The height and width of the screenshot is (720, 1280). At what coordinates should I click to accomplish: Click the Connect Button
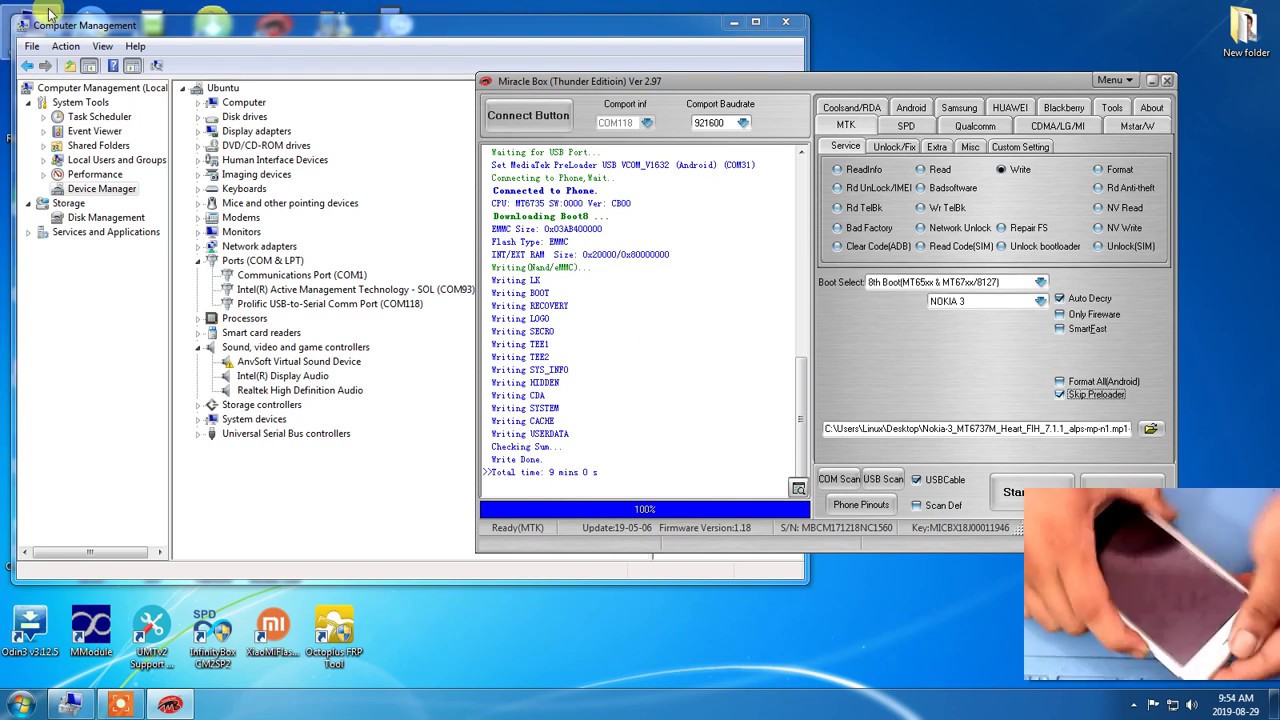pyautogui.click(x=528, y=116)
